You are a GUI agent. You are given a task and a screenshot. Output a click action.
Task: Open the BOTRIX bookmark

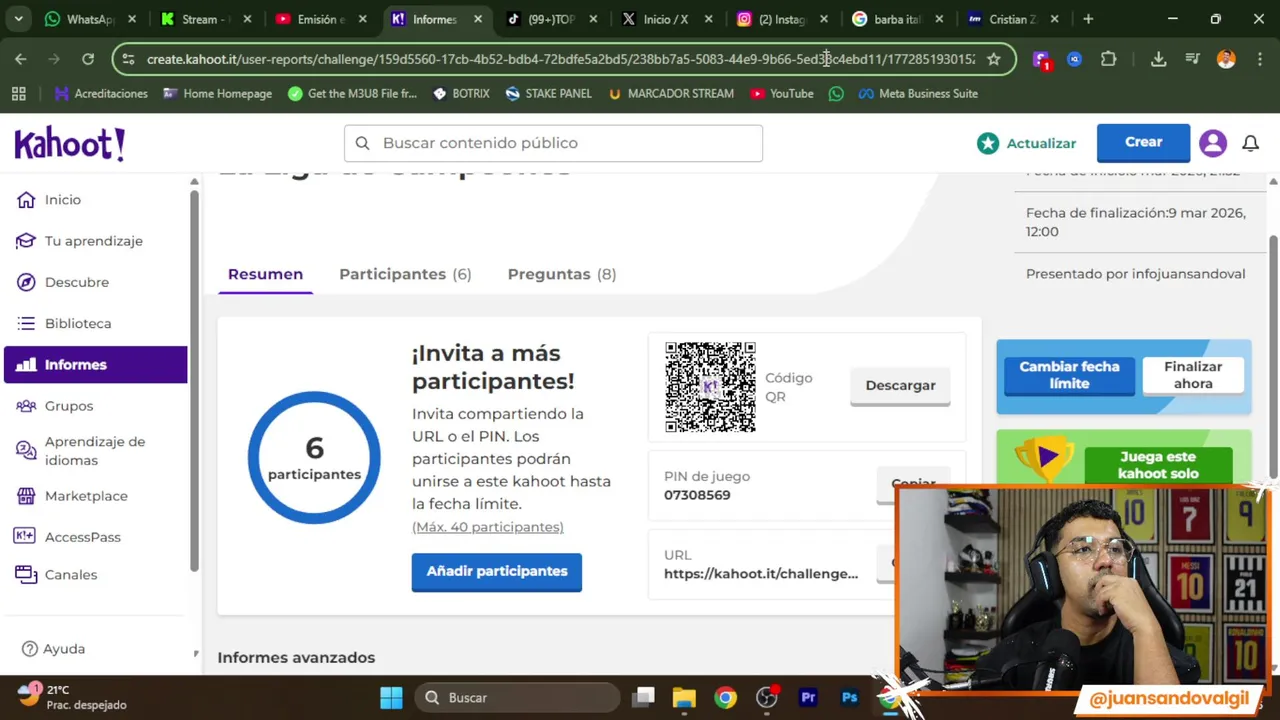tap(461, 94)
